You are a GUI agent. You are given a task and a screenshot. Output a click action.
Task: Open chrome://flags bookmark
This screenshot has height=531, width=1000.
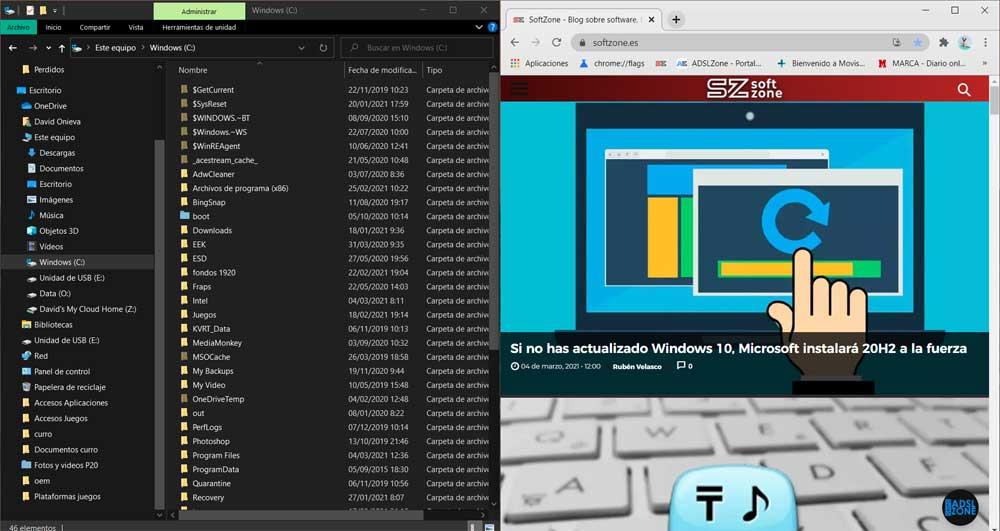[612, 64]
